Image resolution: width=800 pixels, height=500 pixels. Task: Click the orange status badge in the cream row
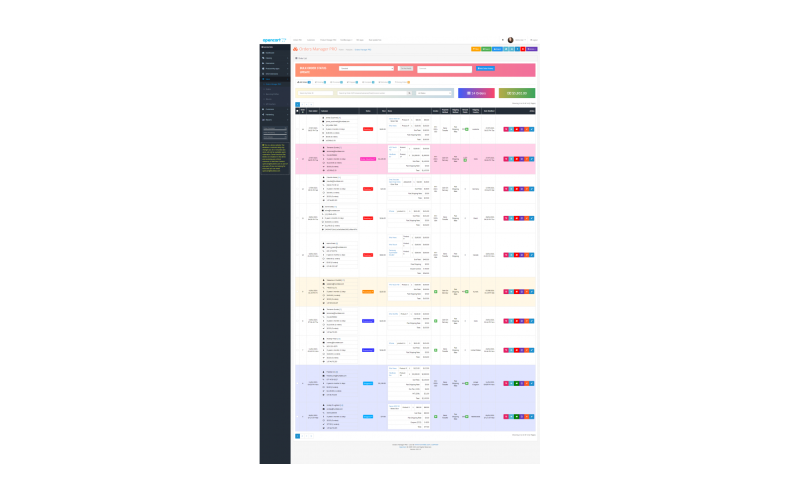click(x=368, y=292)
